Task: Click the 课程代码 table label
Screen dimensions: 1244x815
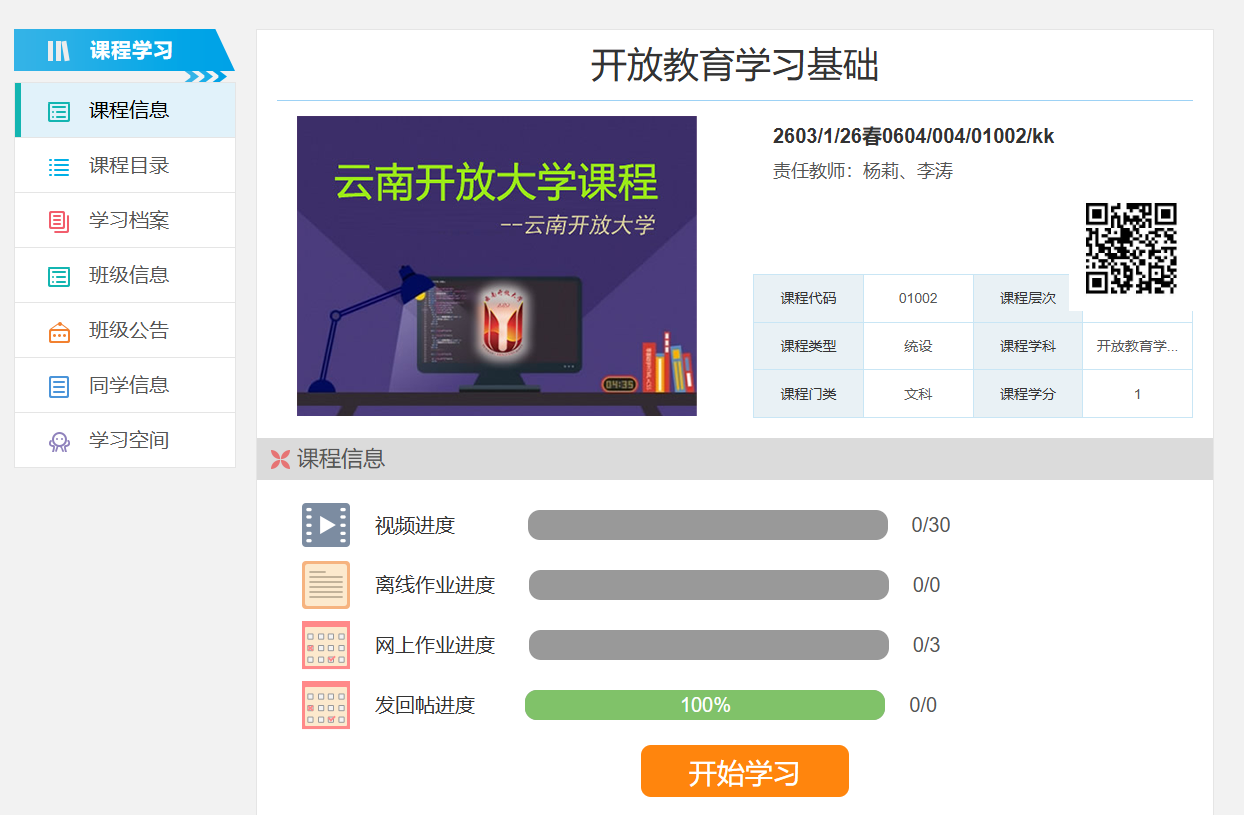Action: (808, 298)
